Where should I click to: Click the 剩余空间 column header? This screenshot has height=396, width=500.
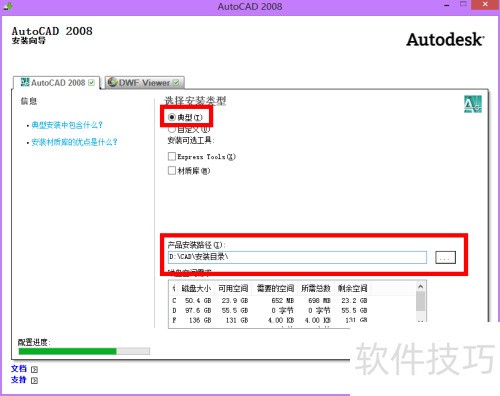[352, 288]
